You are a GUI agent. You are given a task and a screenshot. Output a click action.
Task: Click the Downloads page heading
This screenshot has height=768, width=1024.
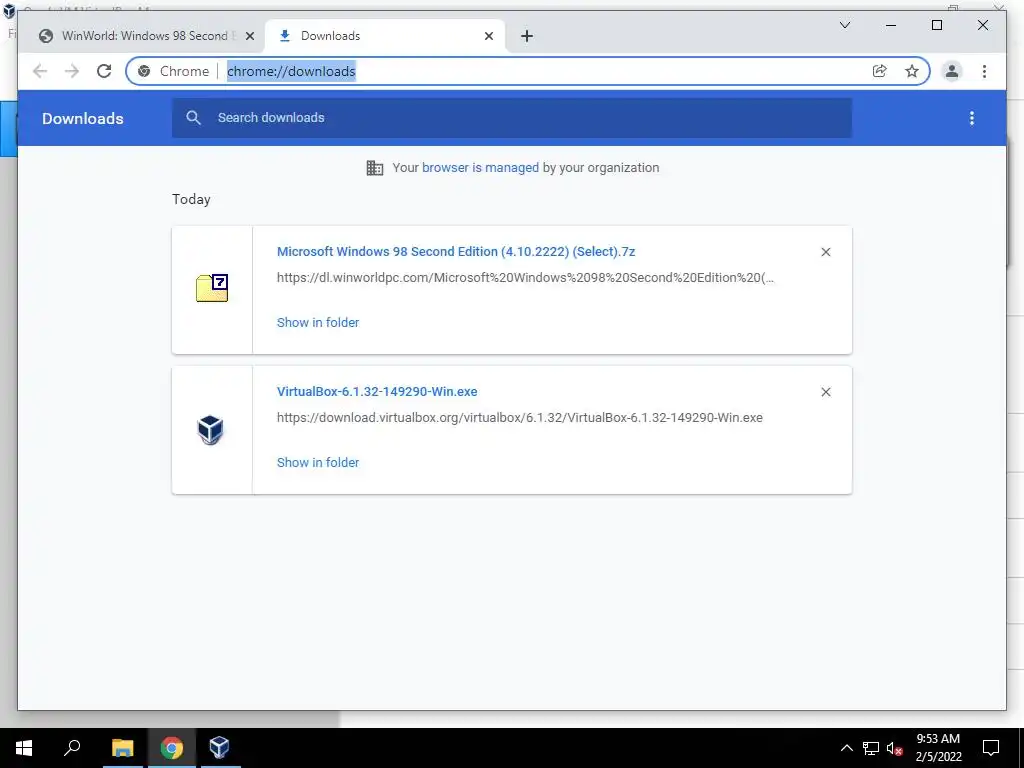[x=83, y=118]
